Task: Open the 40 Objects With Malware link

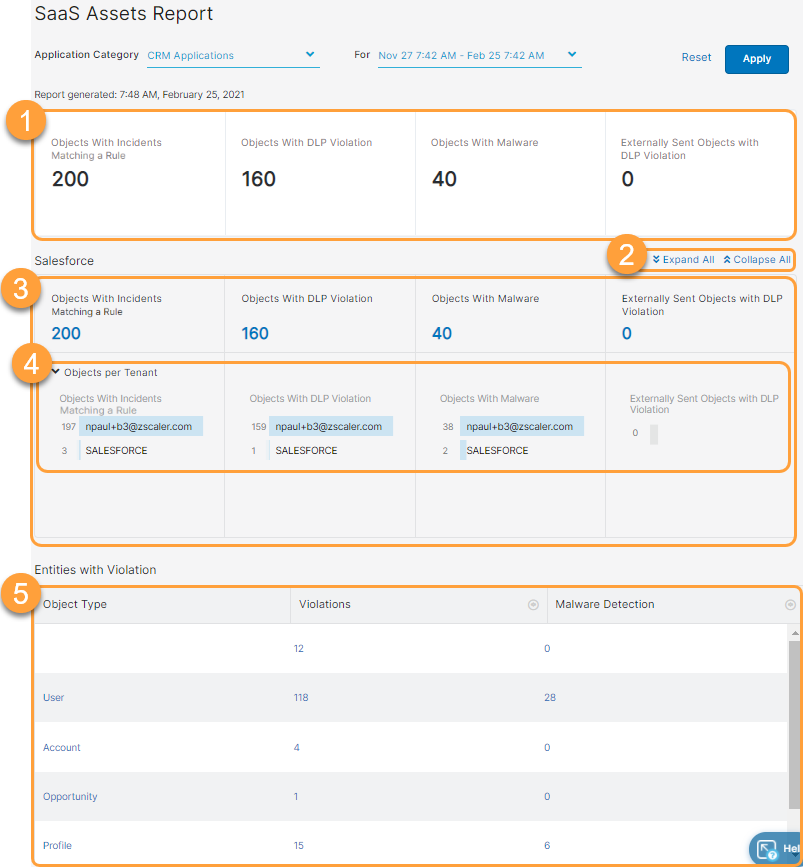Action: click(x=440, y=331)
